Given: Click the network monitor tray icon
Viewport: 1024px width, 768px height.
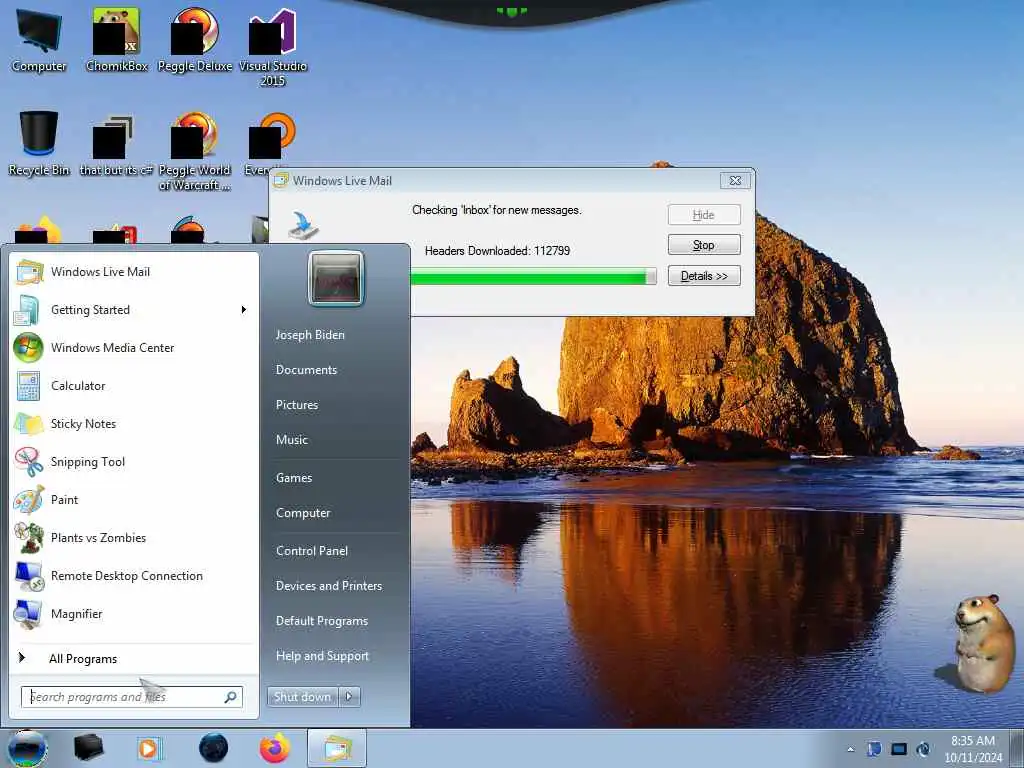Looking at the screenshot, I should [899, 749].
